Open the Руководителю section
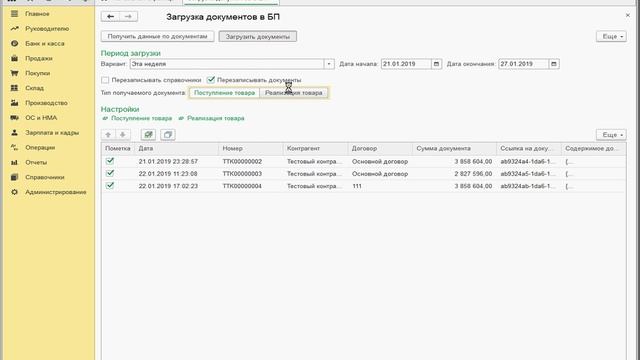 click(47, 29)
